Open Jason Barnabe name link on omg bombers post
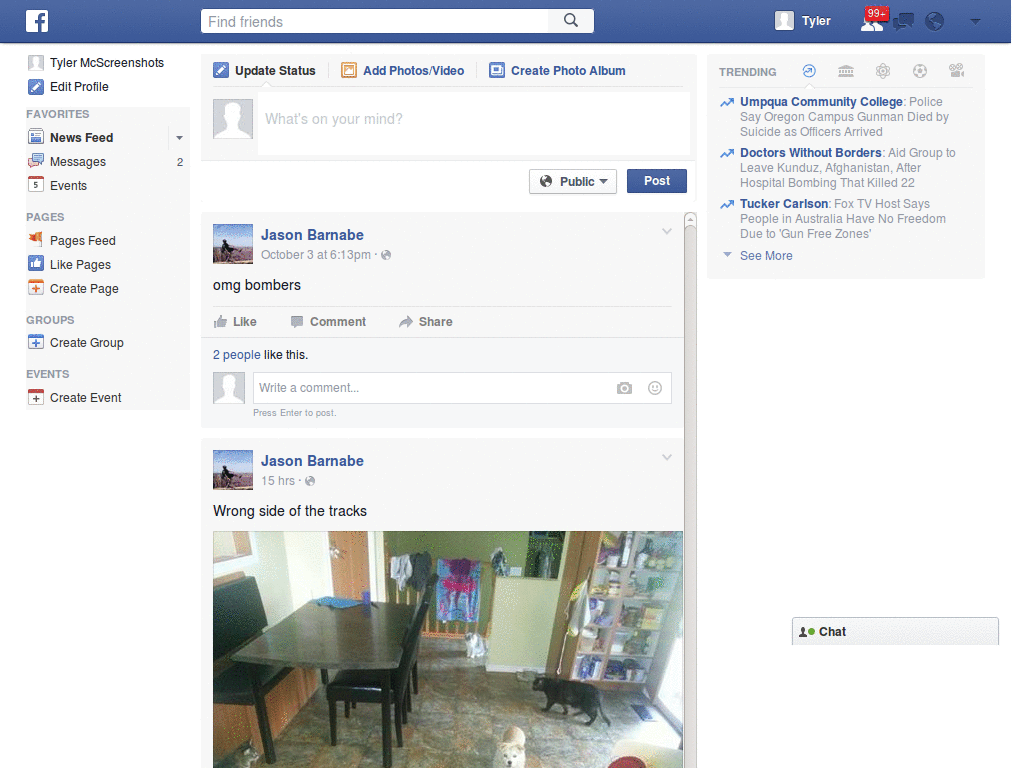The image size is (1024, 768). (312, 234)
